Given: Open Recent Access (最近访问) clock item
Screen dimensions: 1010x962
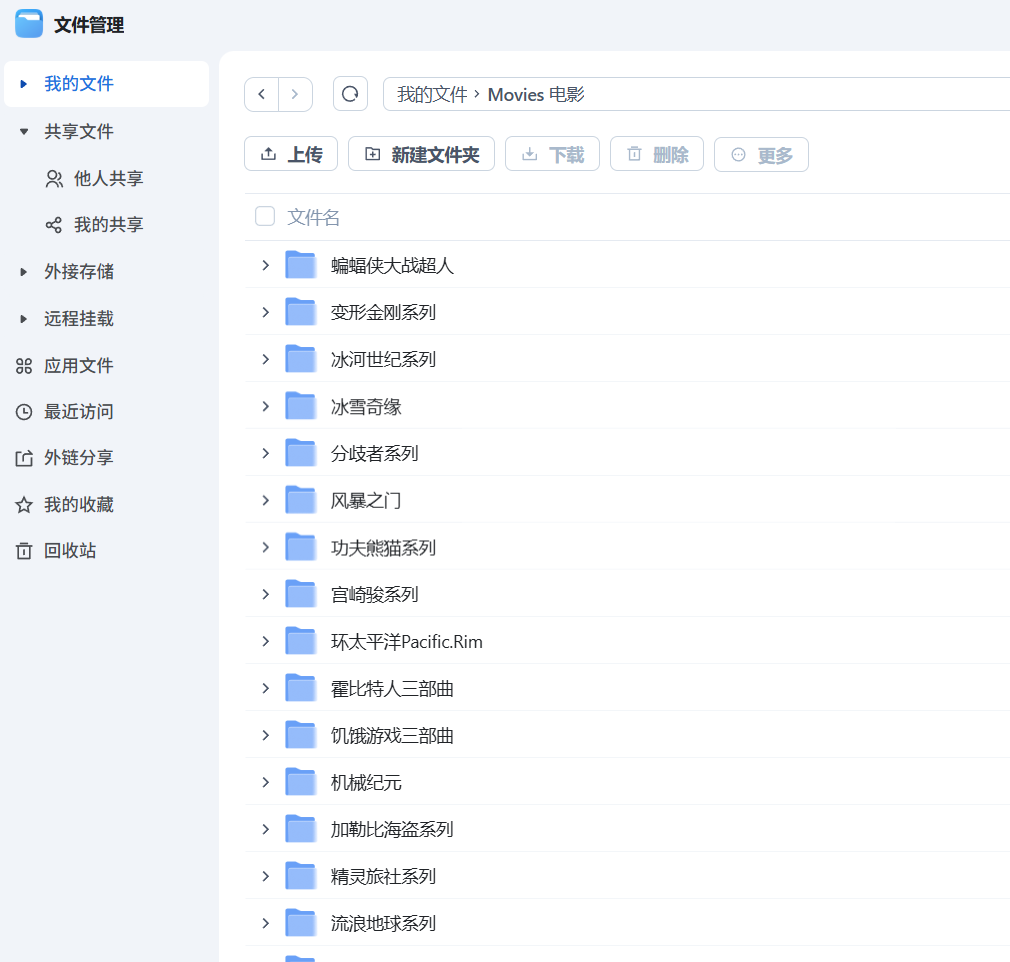Looking at the screenshot, I should click(x=78, y=412).
